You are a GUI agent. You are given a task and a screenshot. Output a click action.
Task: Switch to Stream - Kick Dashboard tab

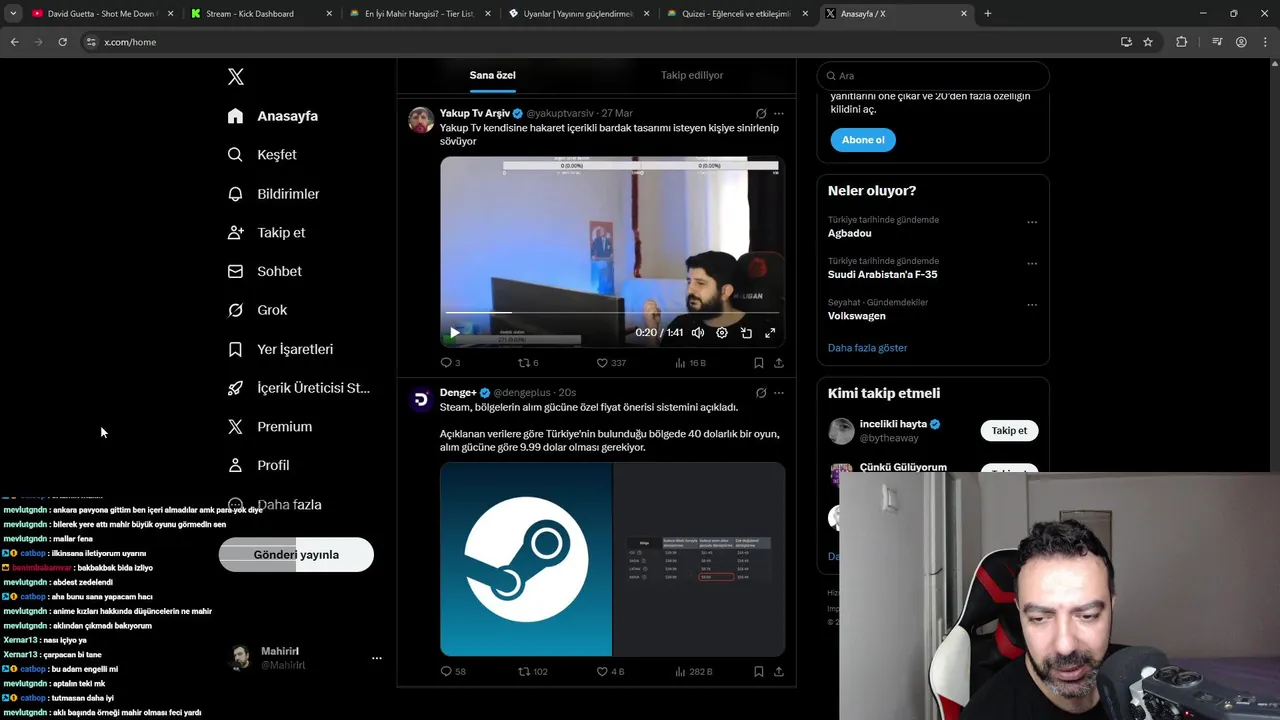click(x=262, y=14)
